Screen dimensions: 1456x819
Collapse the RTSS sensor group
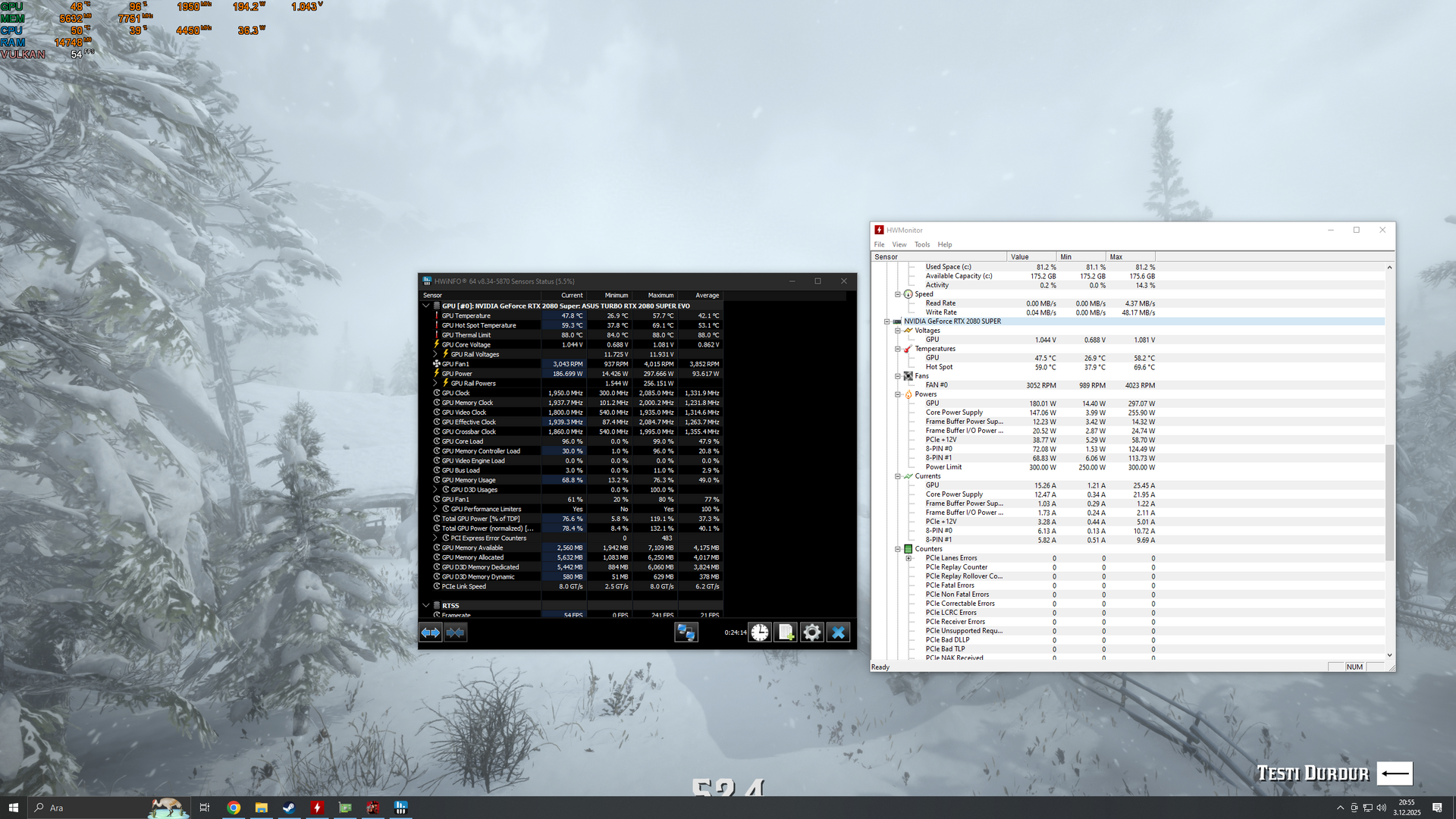point(426,606)
